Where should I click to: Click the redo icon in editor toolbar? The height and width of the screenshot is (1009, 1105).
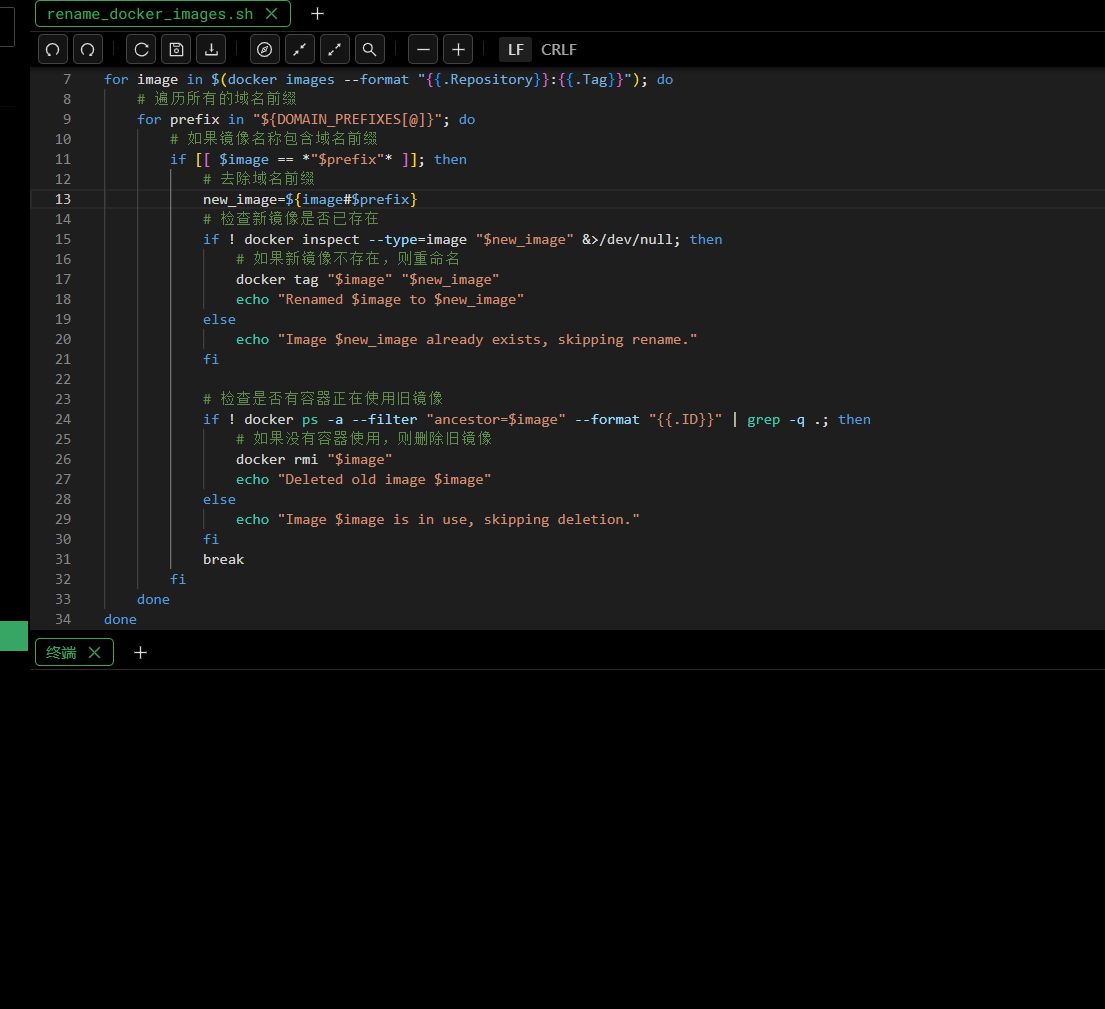[x=88, y=49]
